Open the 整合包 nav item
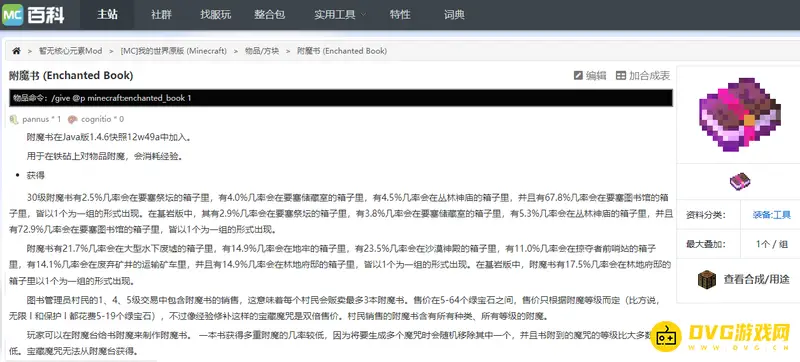The width and height of the screenshot is (800, 362). (x=269, y=14)
